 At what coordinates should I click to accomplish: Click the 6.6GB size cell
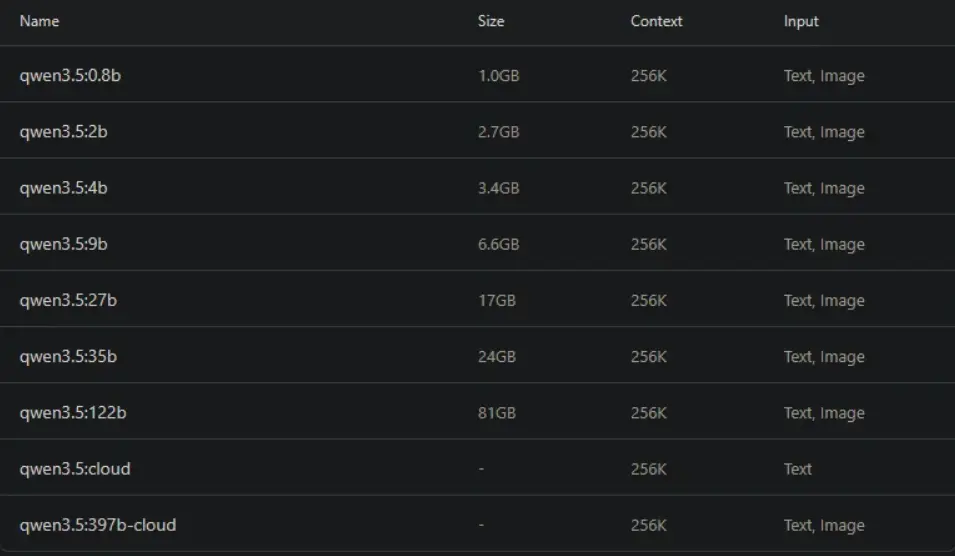tap(498, 244)
